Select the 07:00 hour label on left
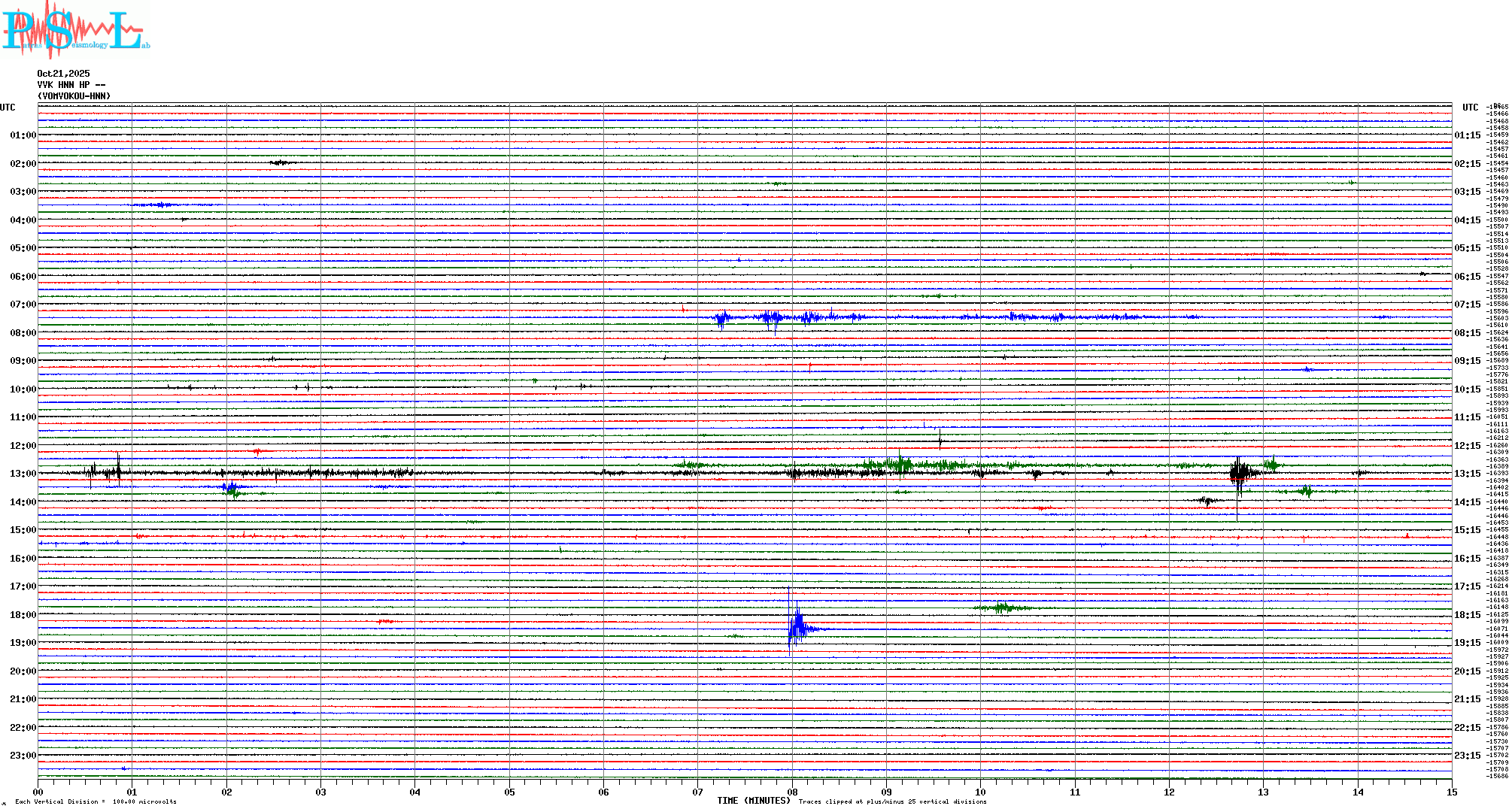The width and height of the screenshot is (1512, 812). pos(23,304)
